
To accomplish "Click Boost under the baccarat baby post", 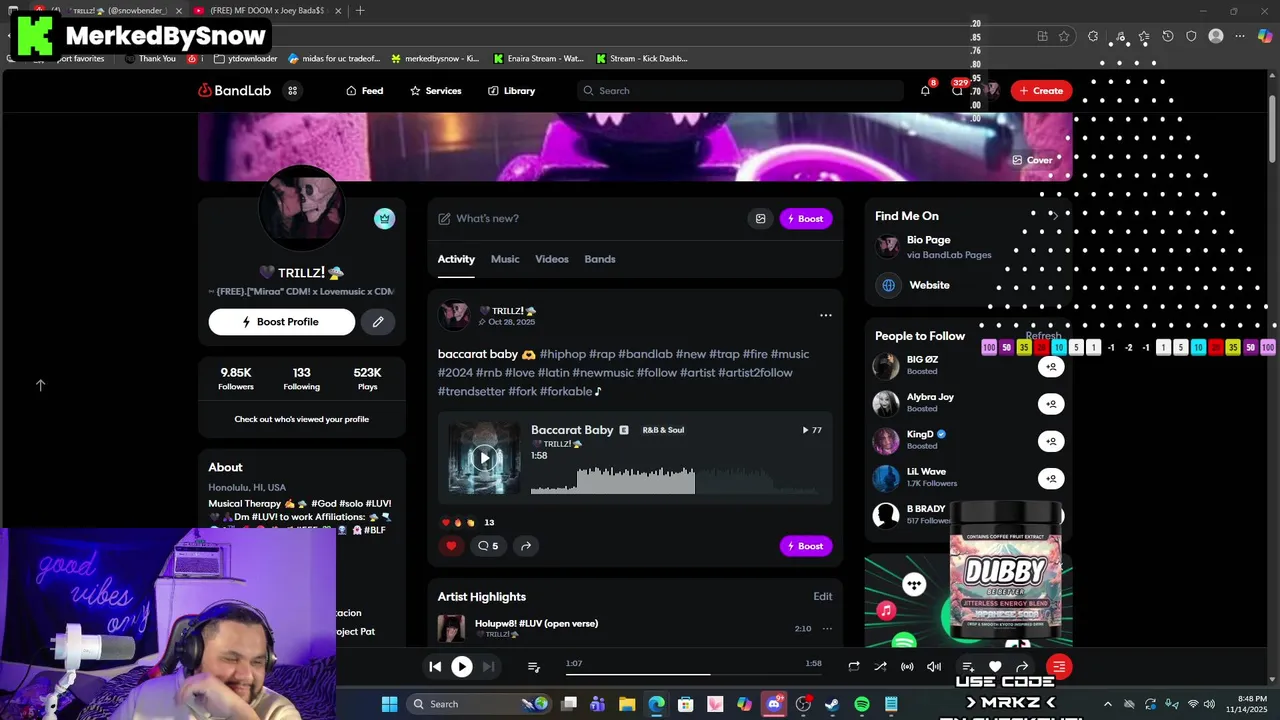I will [806, 546].
